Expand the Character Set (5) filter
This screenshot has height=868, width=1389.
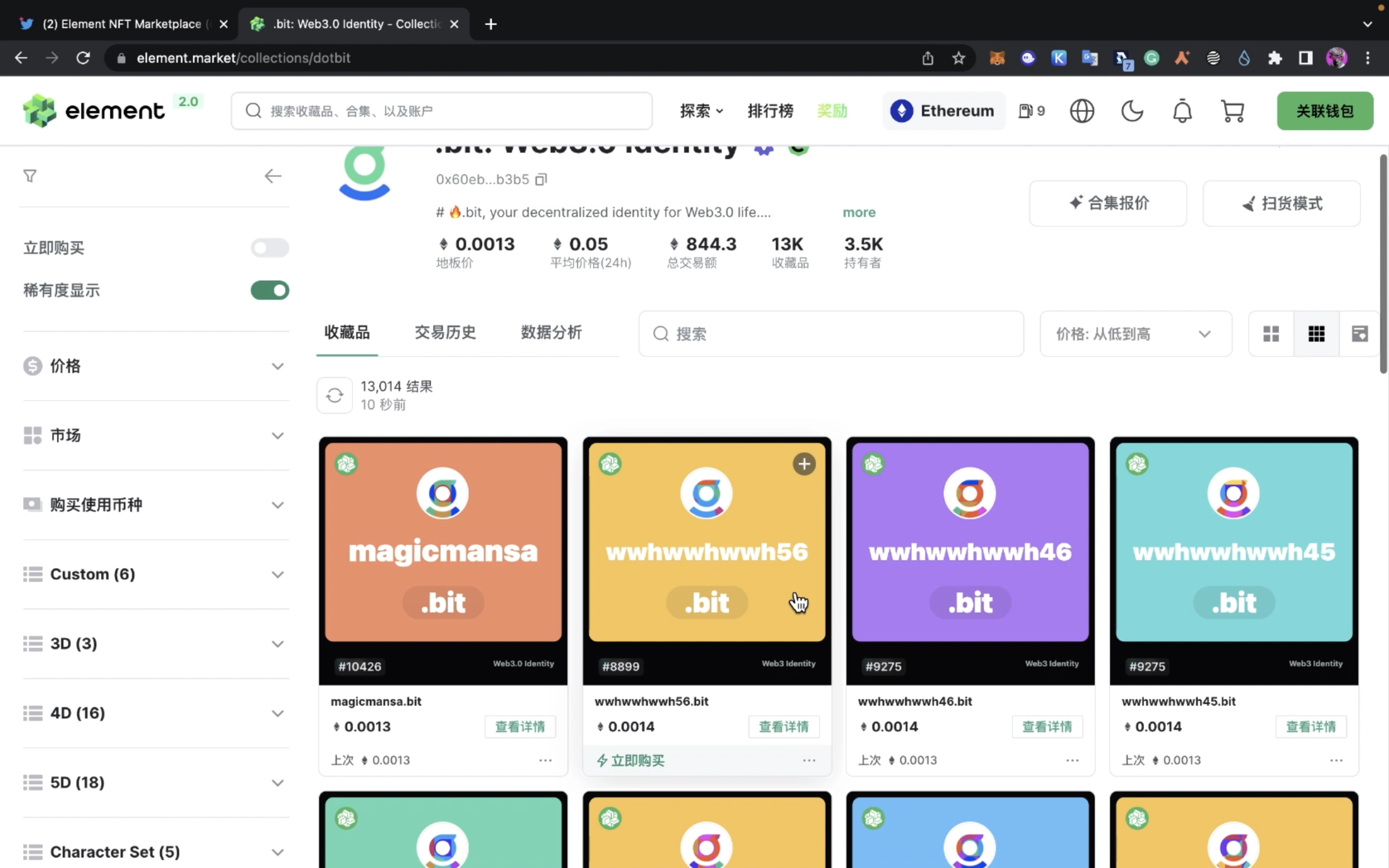point(155,852)
